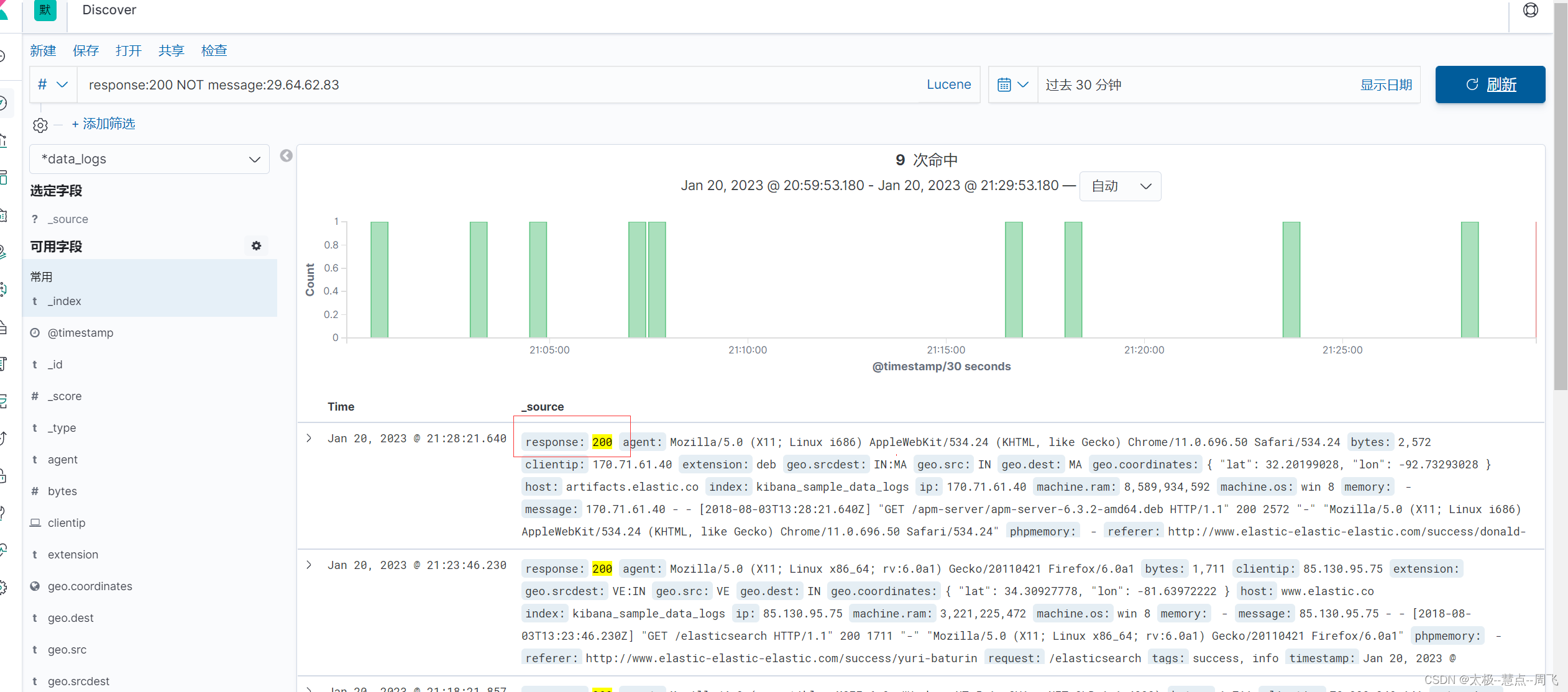Expand second document row at 21:23:46
This screenshot has height=692, width=1568.
coord(309,565)
